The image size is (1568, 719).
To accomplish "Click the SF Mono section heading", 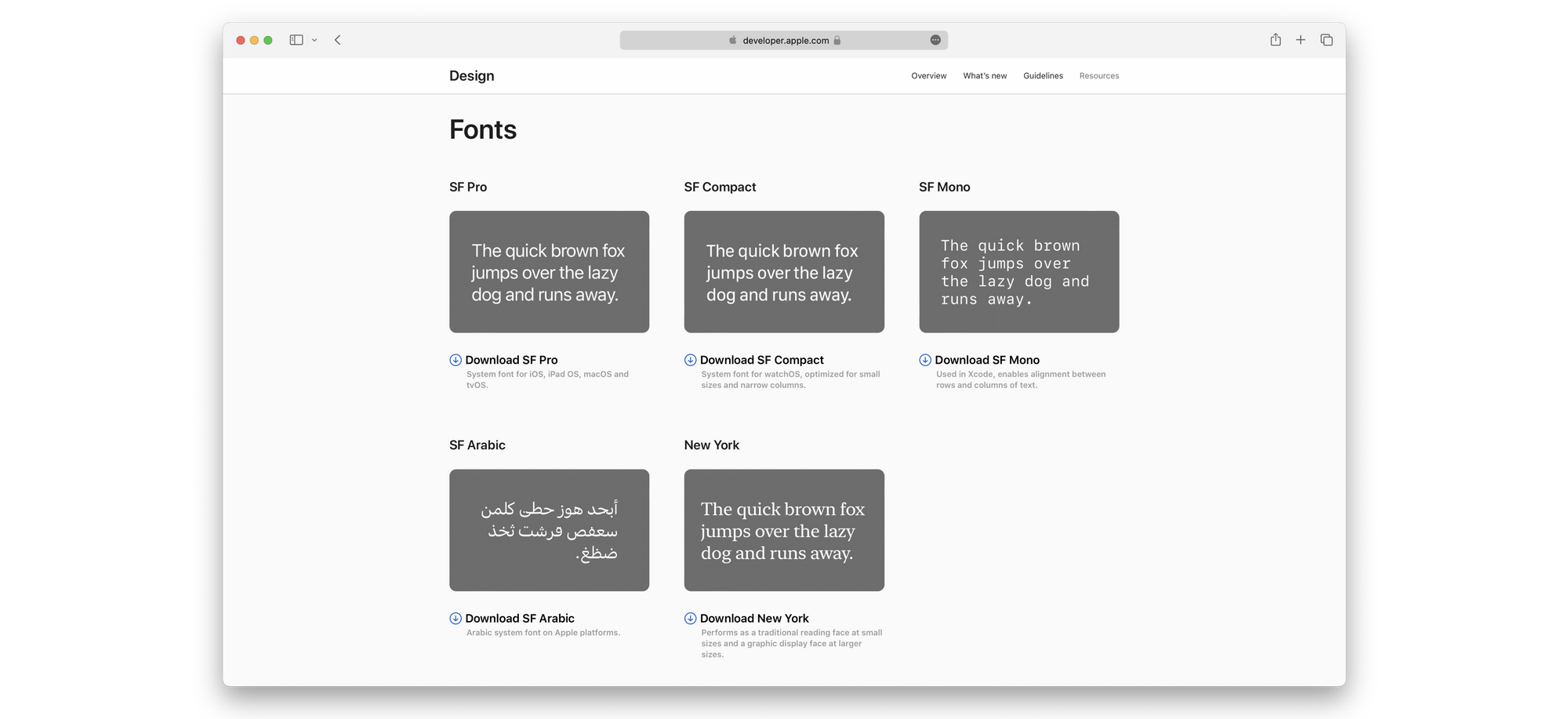I will pos(945,187).
